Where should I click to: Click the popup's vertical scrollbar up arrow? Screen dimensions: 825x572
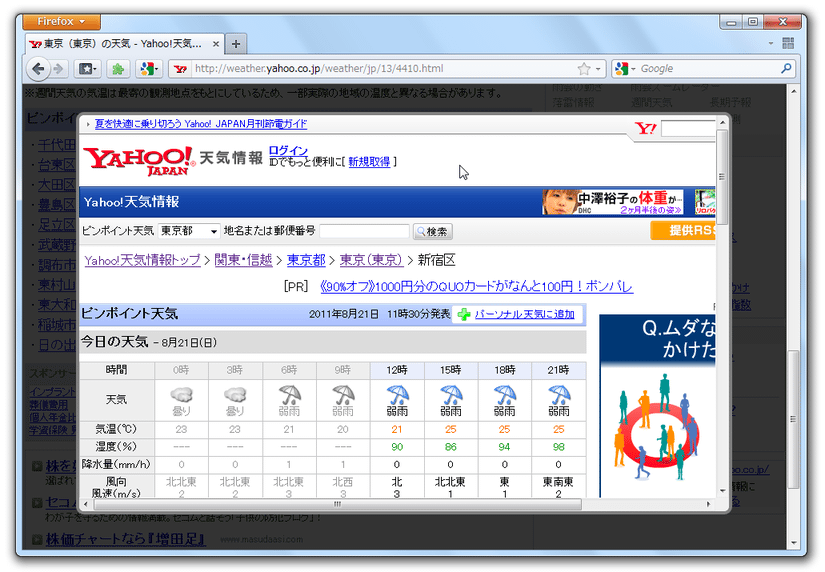tap(722, 123)
